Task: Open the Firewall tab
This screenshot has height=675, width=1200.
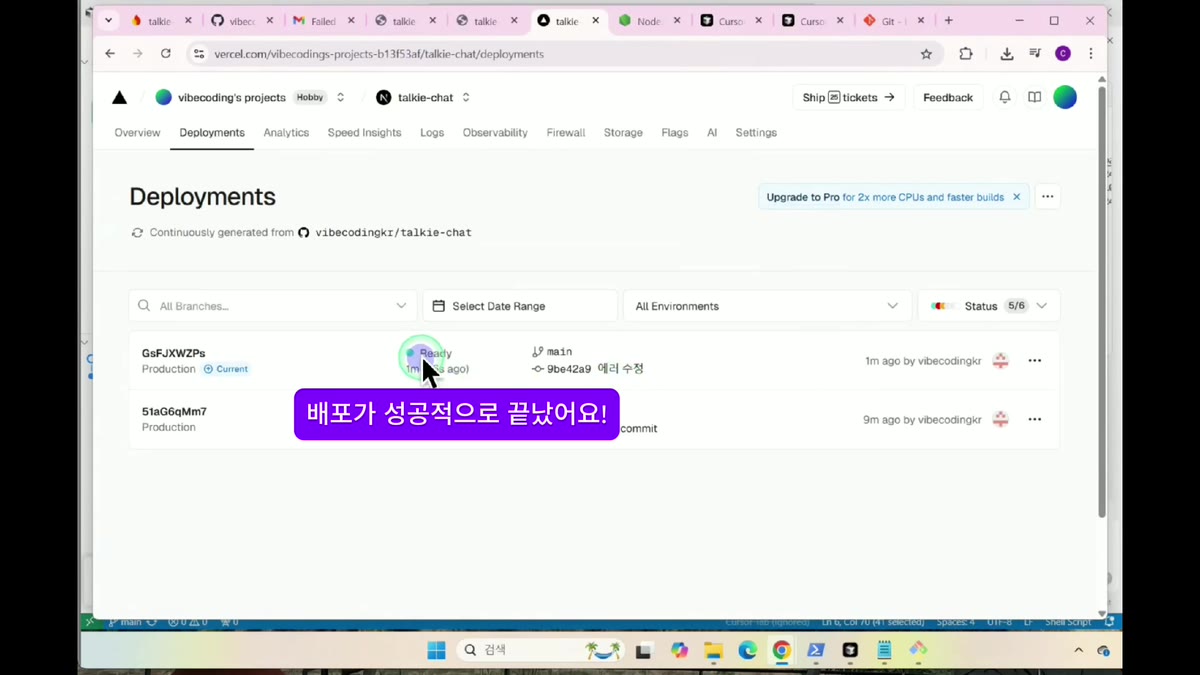Action: click(x=566, y=132)
